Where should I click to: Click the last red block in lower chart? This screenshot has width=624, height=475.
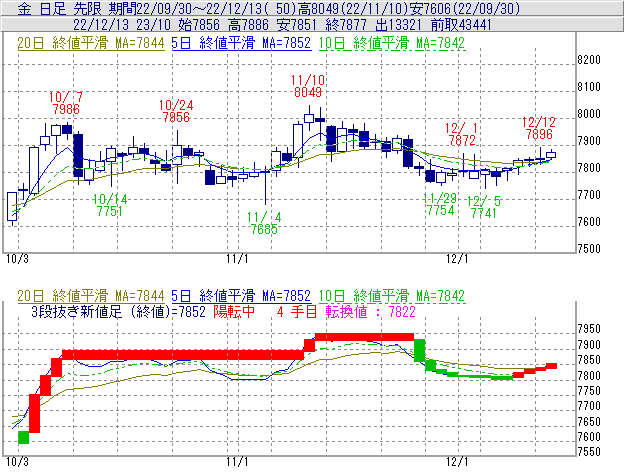pyautogui.click(x=551, y=366)
